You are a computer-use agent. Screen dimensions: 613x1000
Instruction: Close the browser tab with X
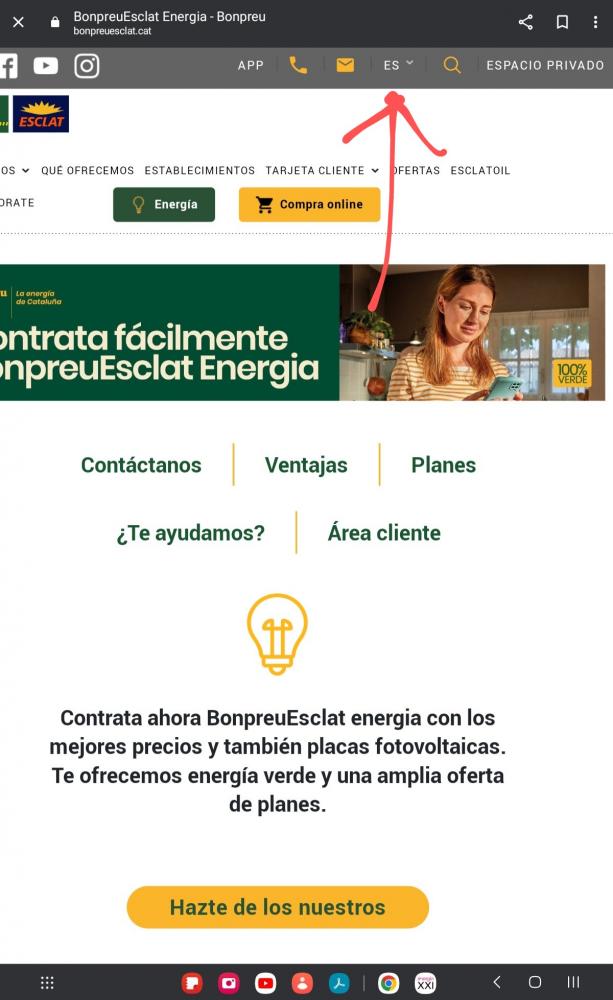(x=18, y=22)
